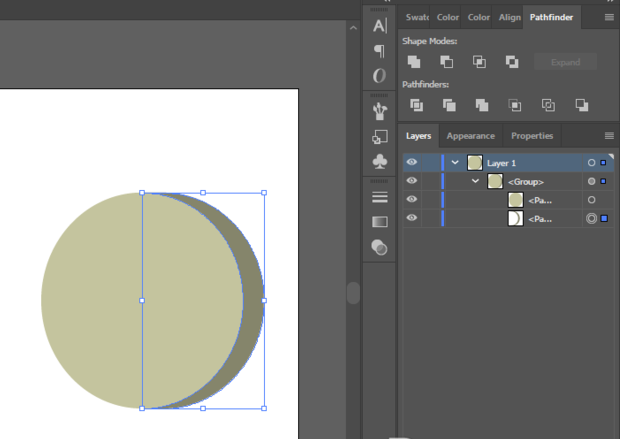Open the Symbols panel club icon

tap(380, 161)
